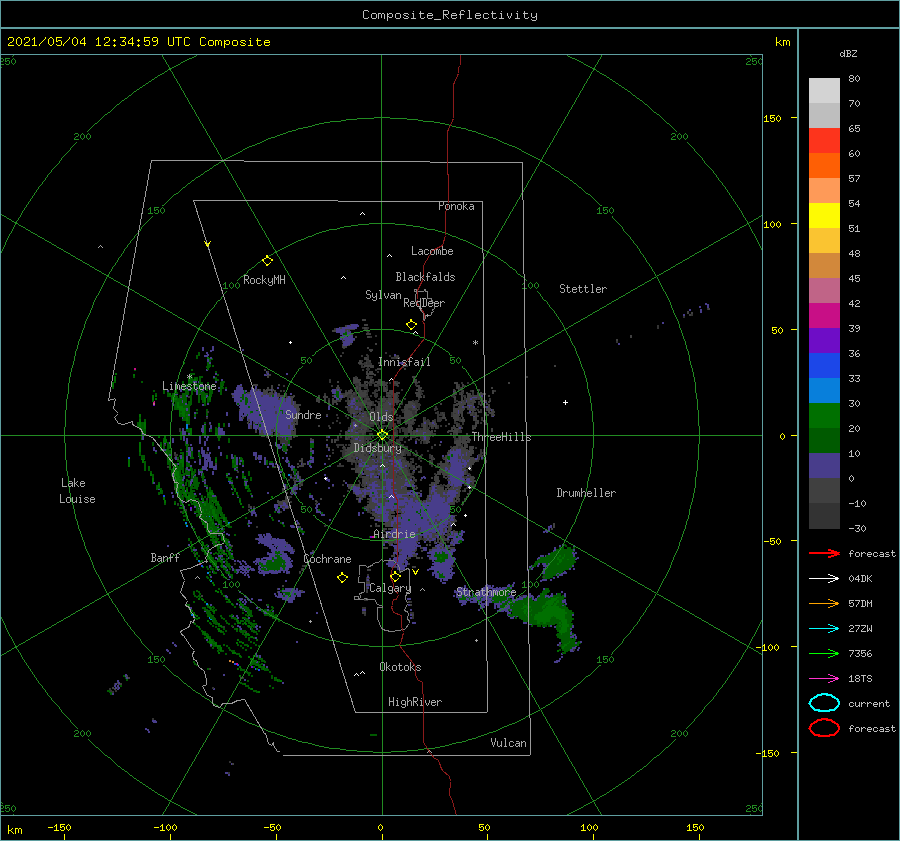Click the Calgary city label
The width and height of the screenshot is (900, 841).
(390, 588)
